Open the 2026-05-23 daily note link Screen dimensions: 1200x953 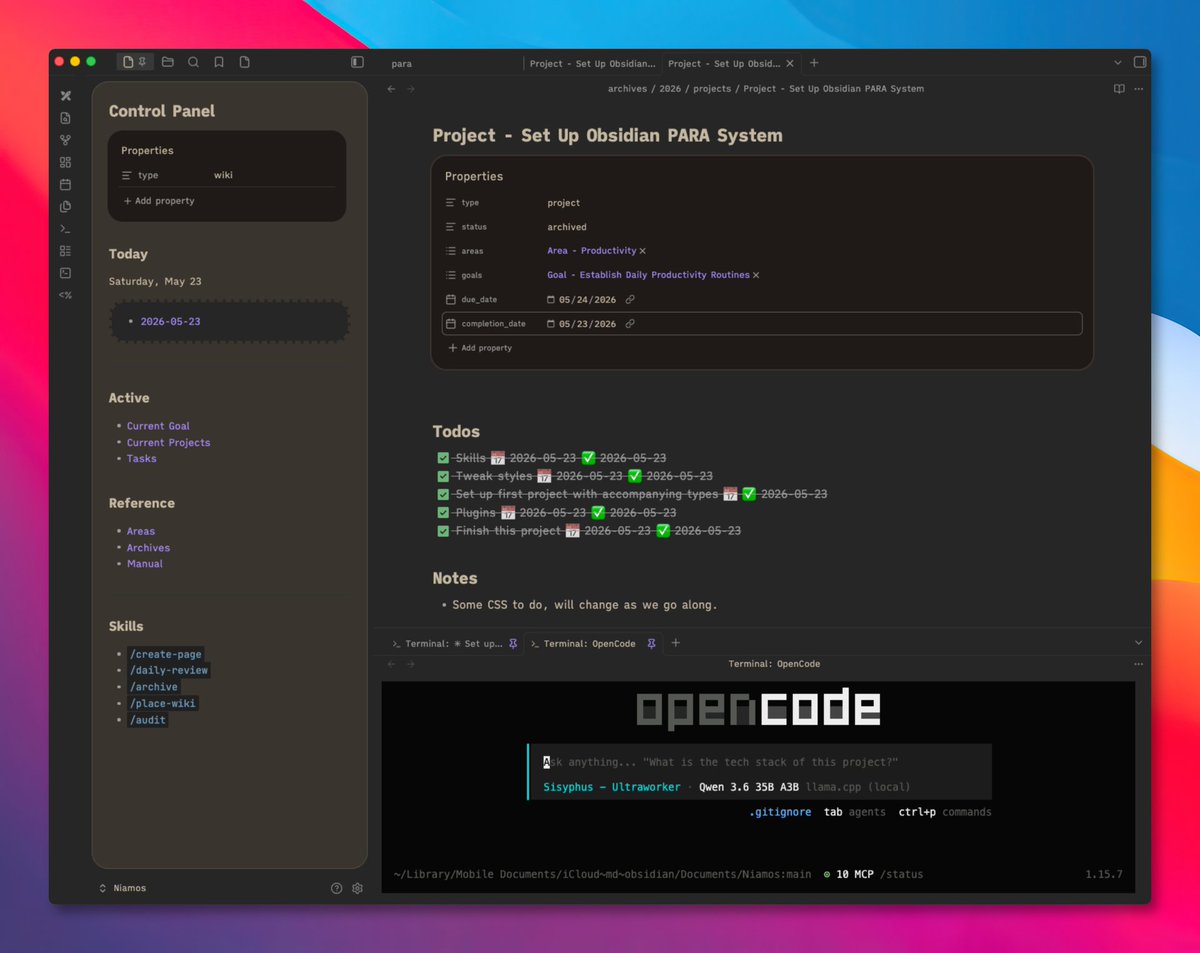171,322
